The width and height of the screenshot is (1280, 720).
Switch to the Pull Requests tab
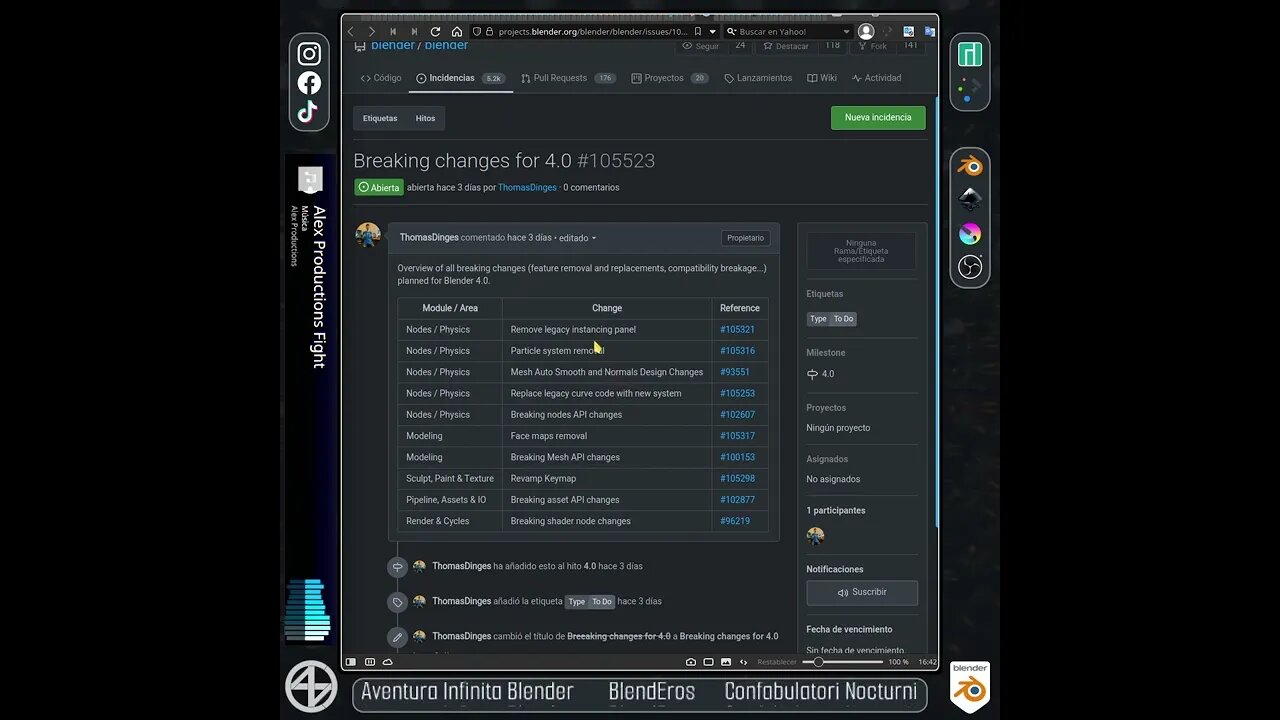point(568,78)
